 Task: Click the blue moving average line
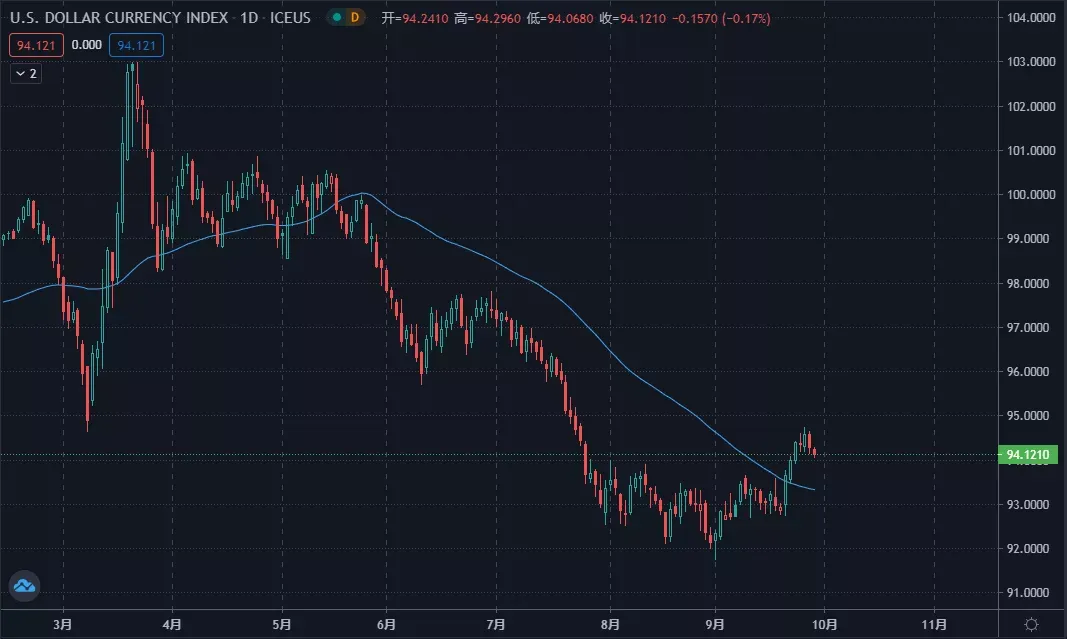[476, 253]
